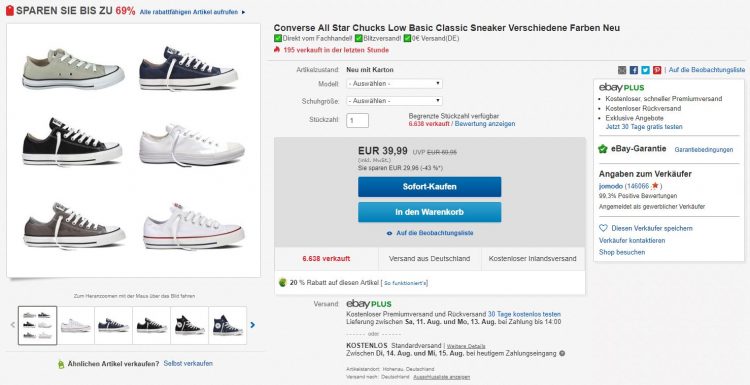750x385 pixels.
Task: Click the Stückzahl quantity field
Action: pyautogui.click(x=357, y=121)
